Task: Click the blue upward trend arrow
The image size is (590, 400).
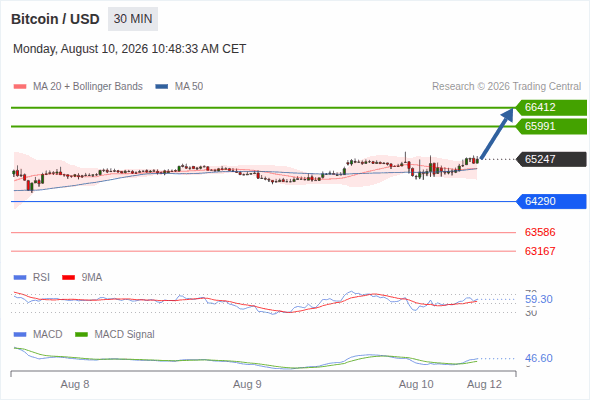Action: tap(497, 134)
